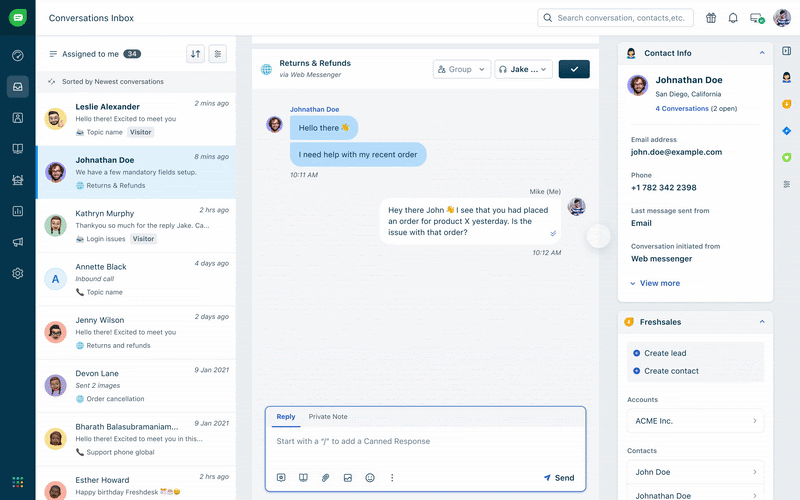
Task: Open the blue diamond app icon in right rail
Action: coord(786,131)
